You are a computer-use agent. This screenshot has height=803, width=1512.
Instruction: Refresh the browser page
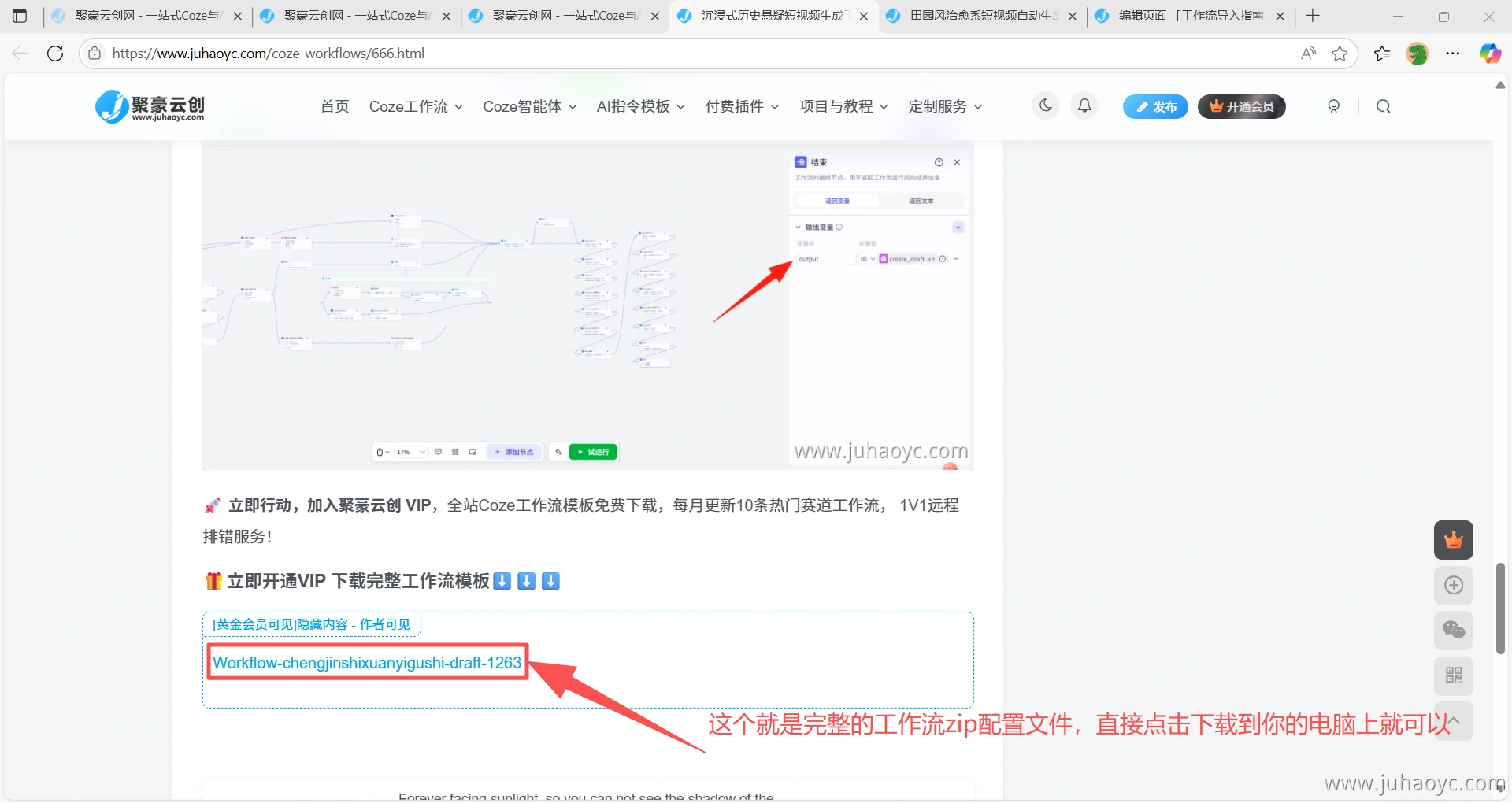click(x=55, y=54)
